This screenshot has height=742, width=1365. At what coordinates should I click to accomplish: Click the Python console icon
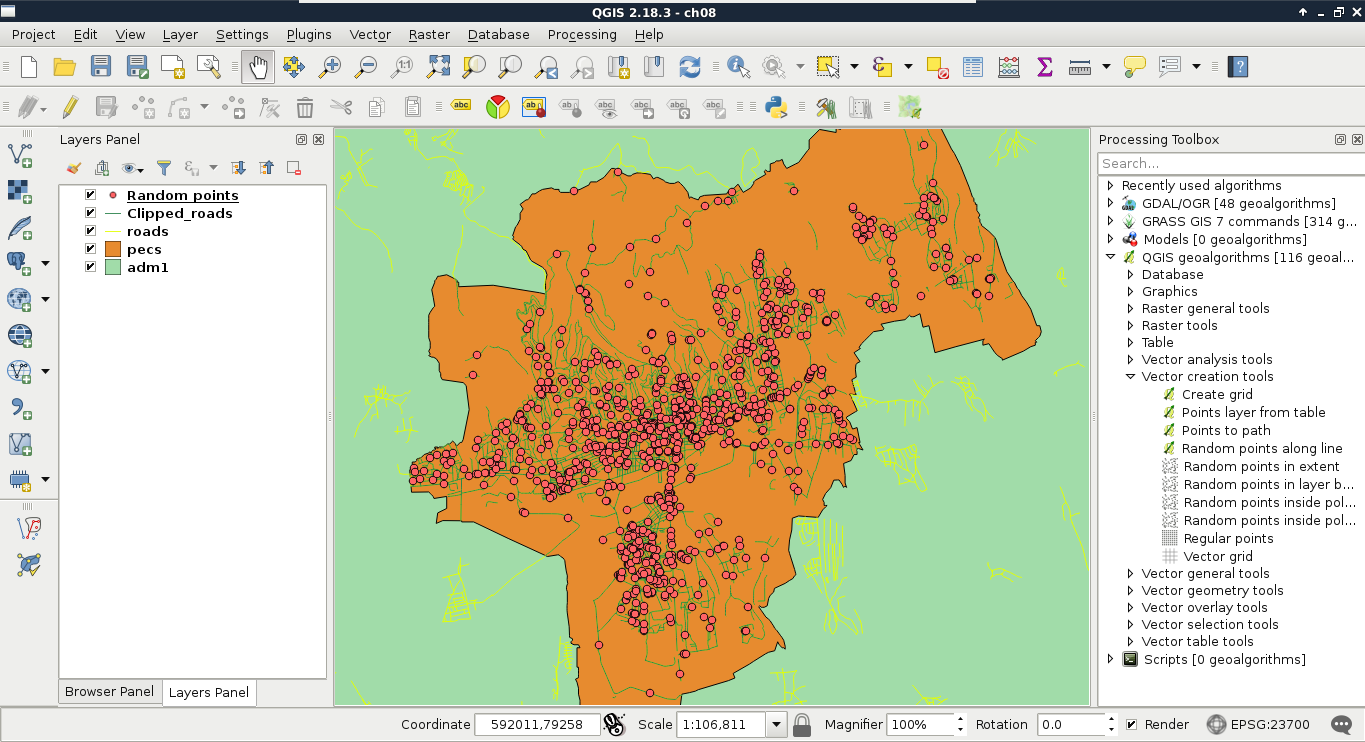click(x=775, y=107)
